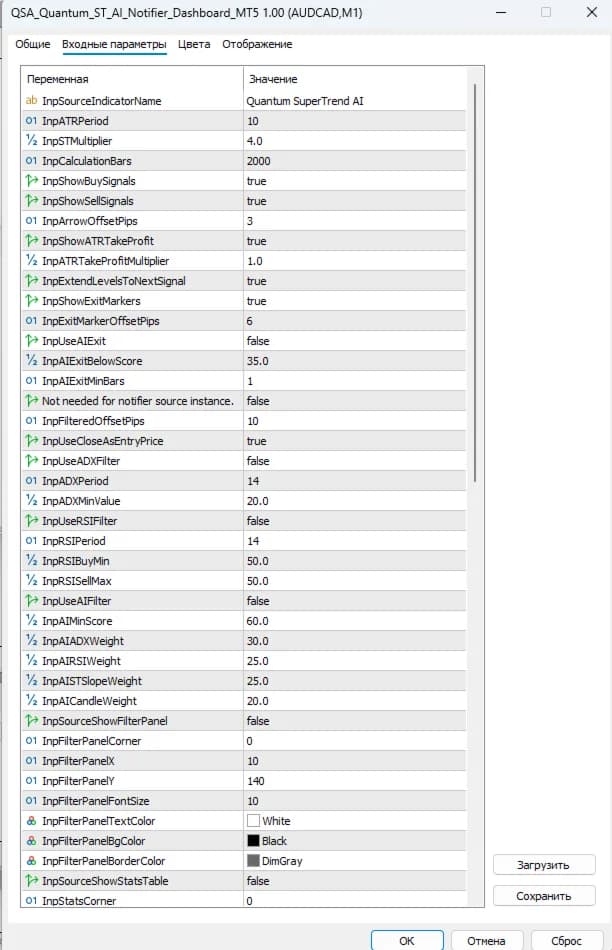Click the OK button
This screenshot has width=612, height=950.
pyautogui.click(x=407, y=940)
